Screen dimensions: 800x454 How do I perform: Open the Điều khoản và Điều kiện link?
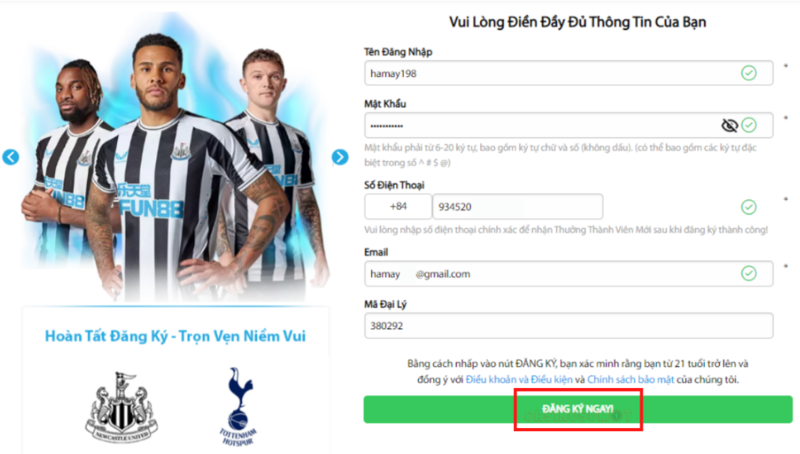click(x=519, y=380)
